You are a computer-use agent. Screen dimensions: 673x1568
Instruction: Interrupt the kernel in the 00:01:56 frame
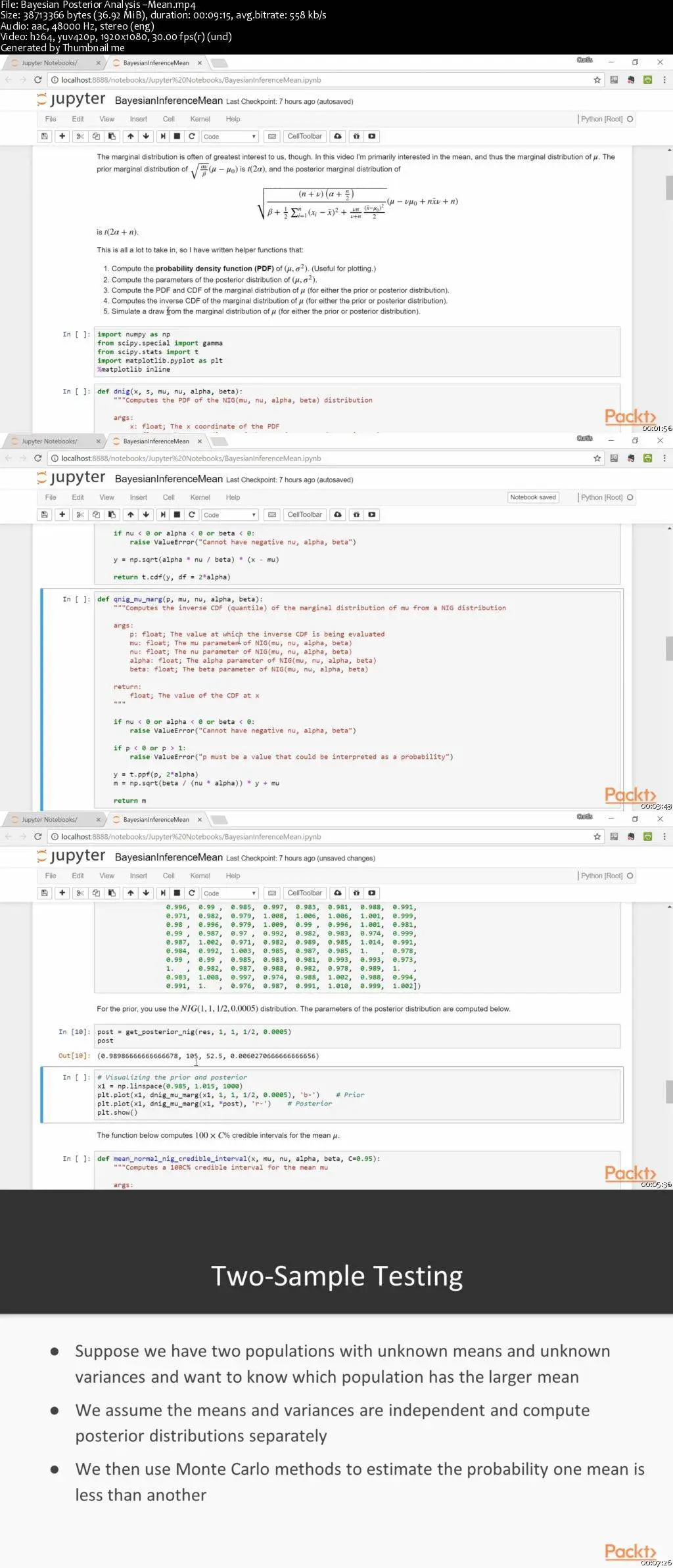pyautogui.click(x=177, y=137)
